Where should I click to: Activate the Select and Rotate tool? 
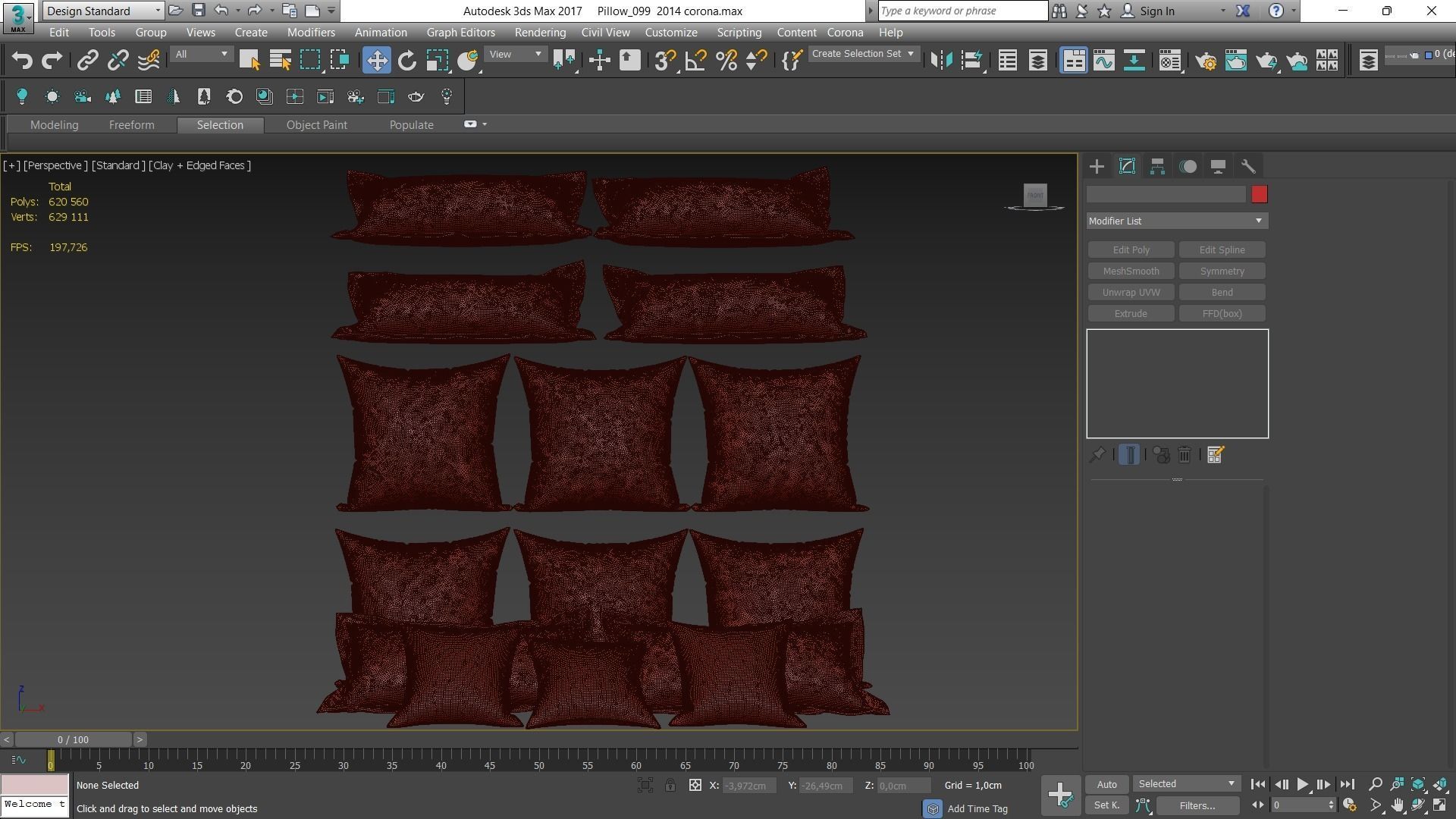407,61
